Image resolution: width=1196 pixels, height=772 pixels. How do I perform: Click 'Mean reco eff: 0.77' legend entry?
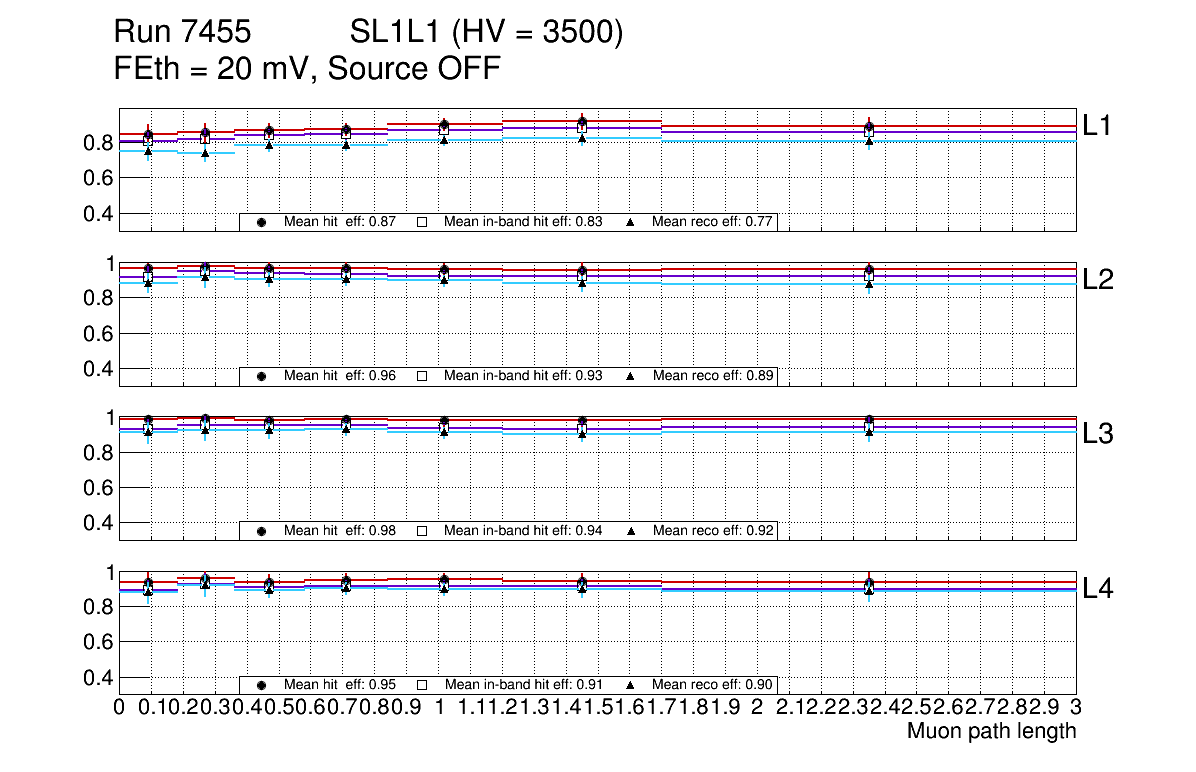tap(714, 222)
